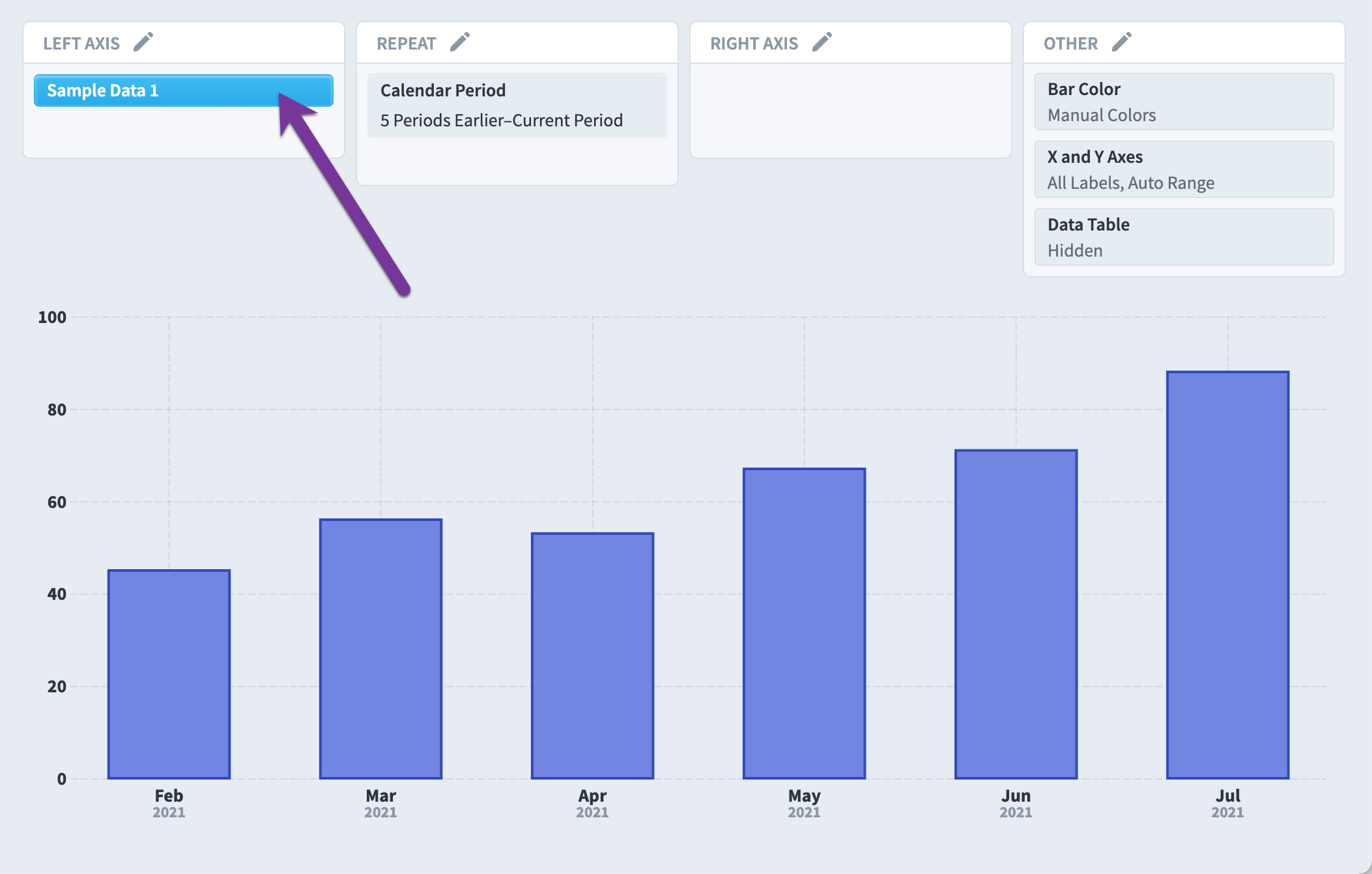
Task: Click the 80 y-axis label
Action: (x=57, y=410)
